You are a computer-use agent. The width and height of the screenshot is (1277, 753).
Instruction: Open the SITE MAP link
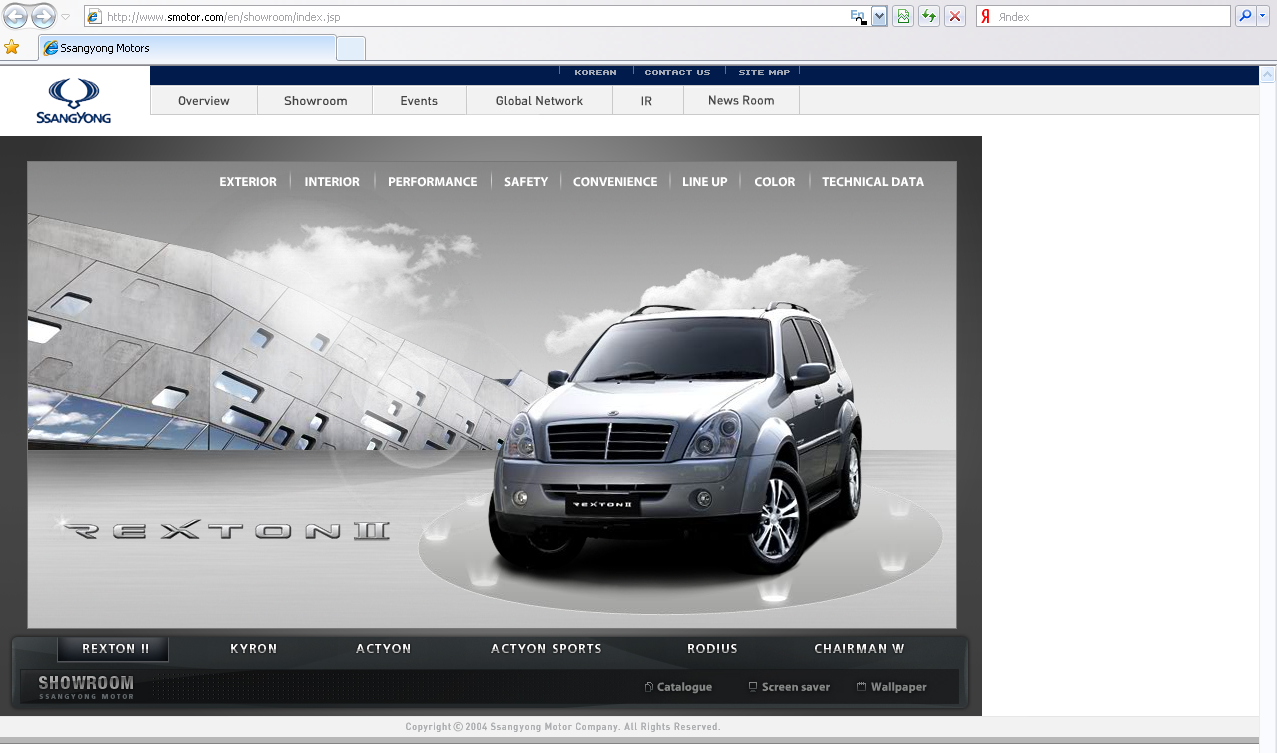click(x=764, y=72)
